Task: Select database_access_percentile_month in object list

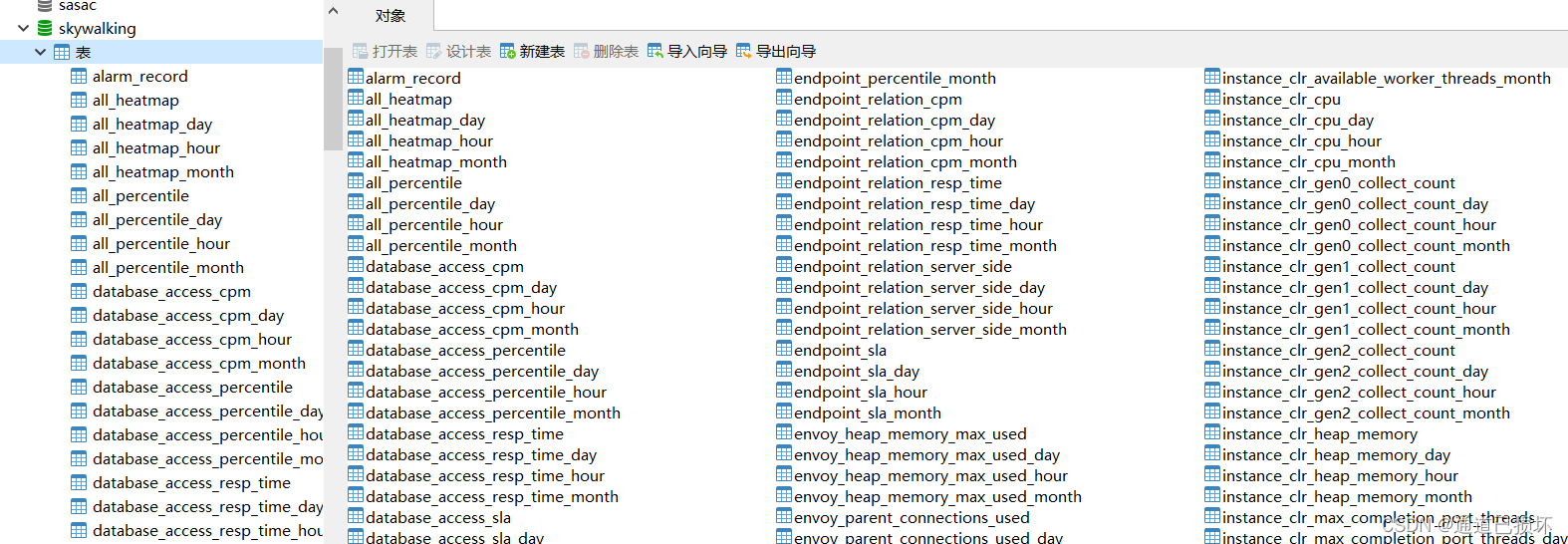Action: (493, 412)
